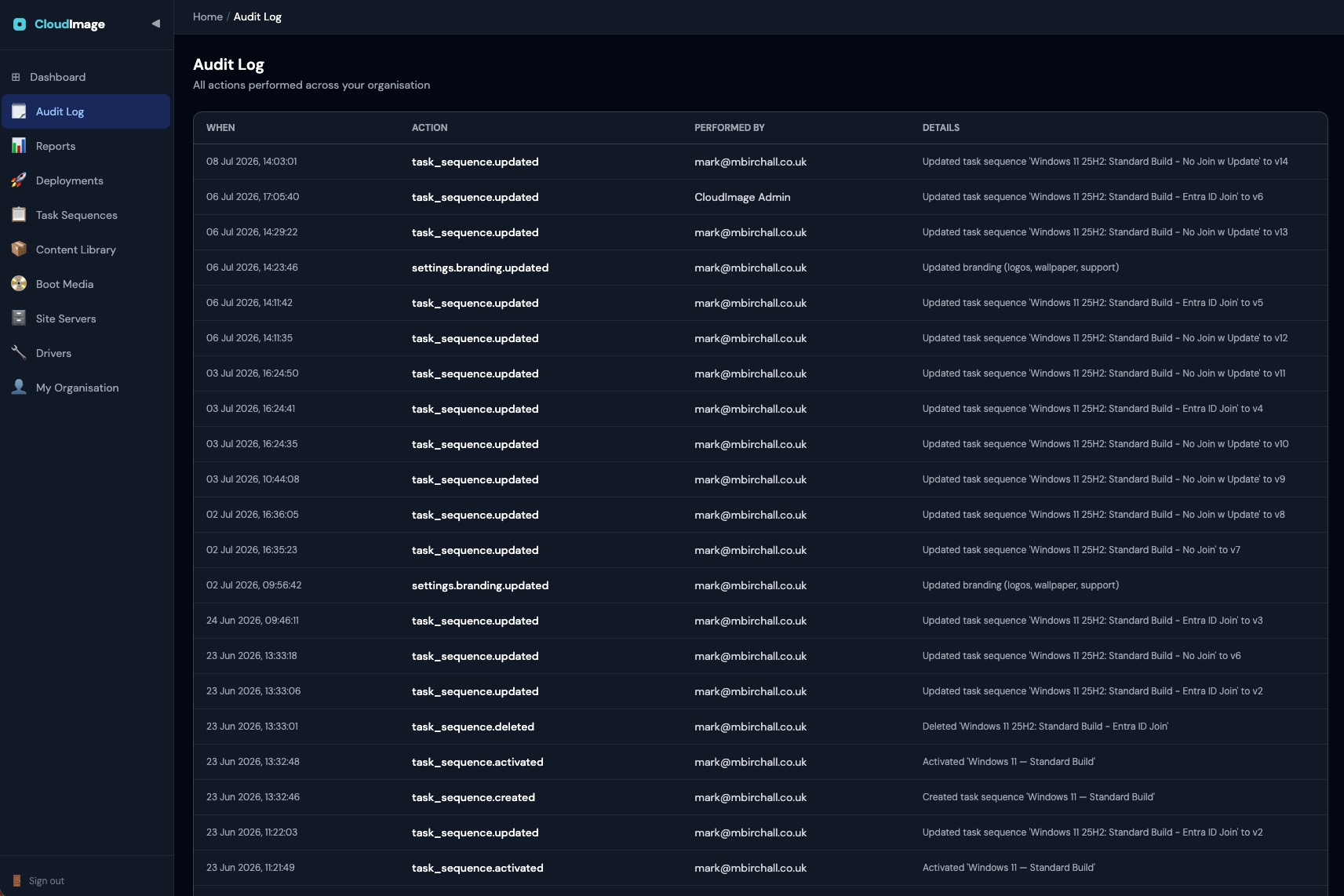Screen dimensions: 1344x896
Task: Open Deployments section
Action: click(86, 180)
